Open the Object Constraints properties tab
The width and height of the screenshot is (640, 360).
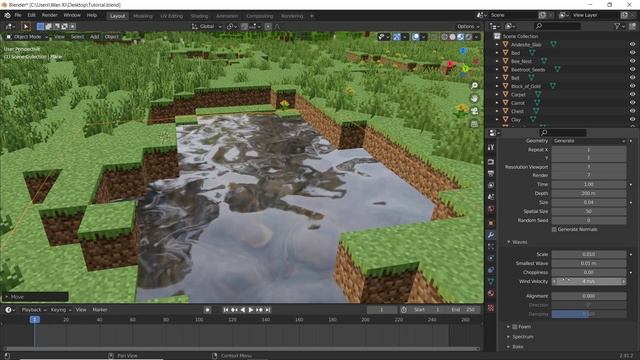pyautogui.click(x=491, y=270)
